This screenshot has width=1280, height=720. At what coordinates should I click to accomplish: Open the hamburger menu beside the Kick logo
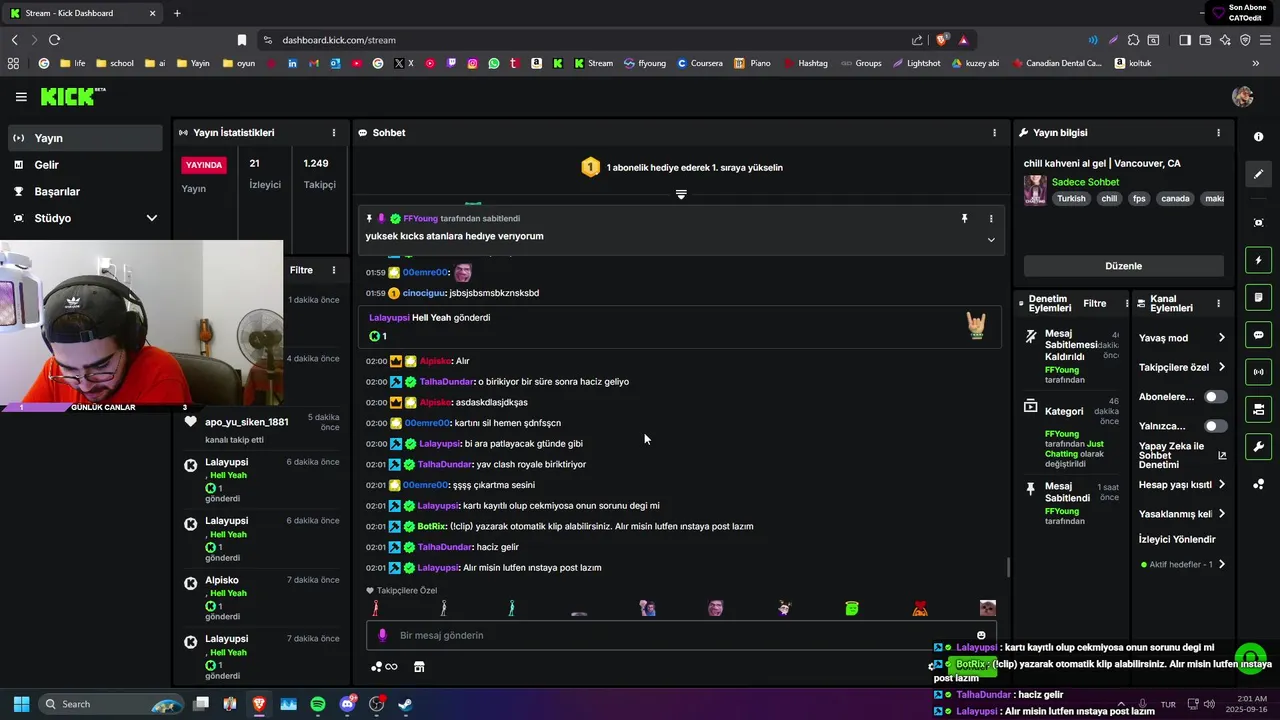(21, 97)
